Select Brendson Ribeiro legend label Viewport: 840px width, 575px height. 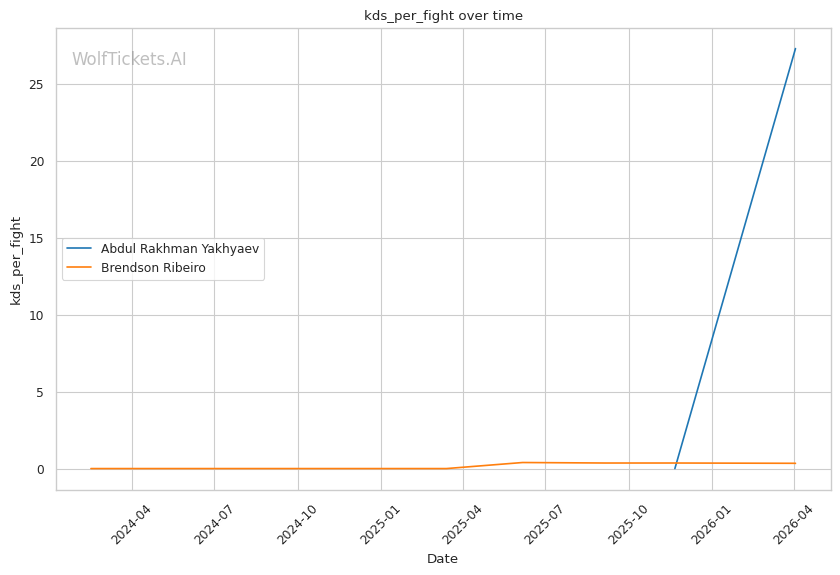(153, 267)
